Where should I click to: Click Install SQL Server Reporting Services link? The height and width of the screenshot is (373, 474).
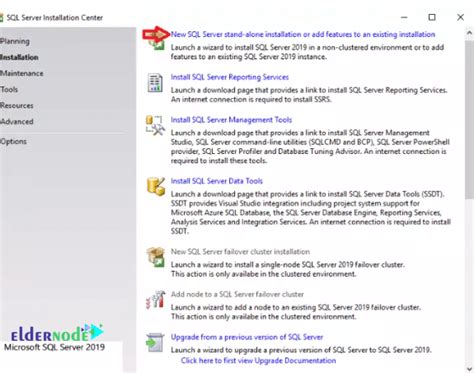(x=230, y=77)
